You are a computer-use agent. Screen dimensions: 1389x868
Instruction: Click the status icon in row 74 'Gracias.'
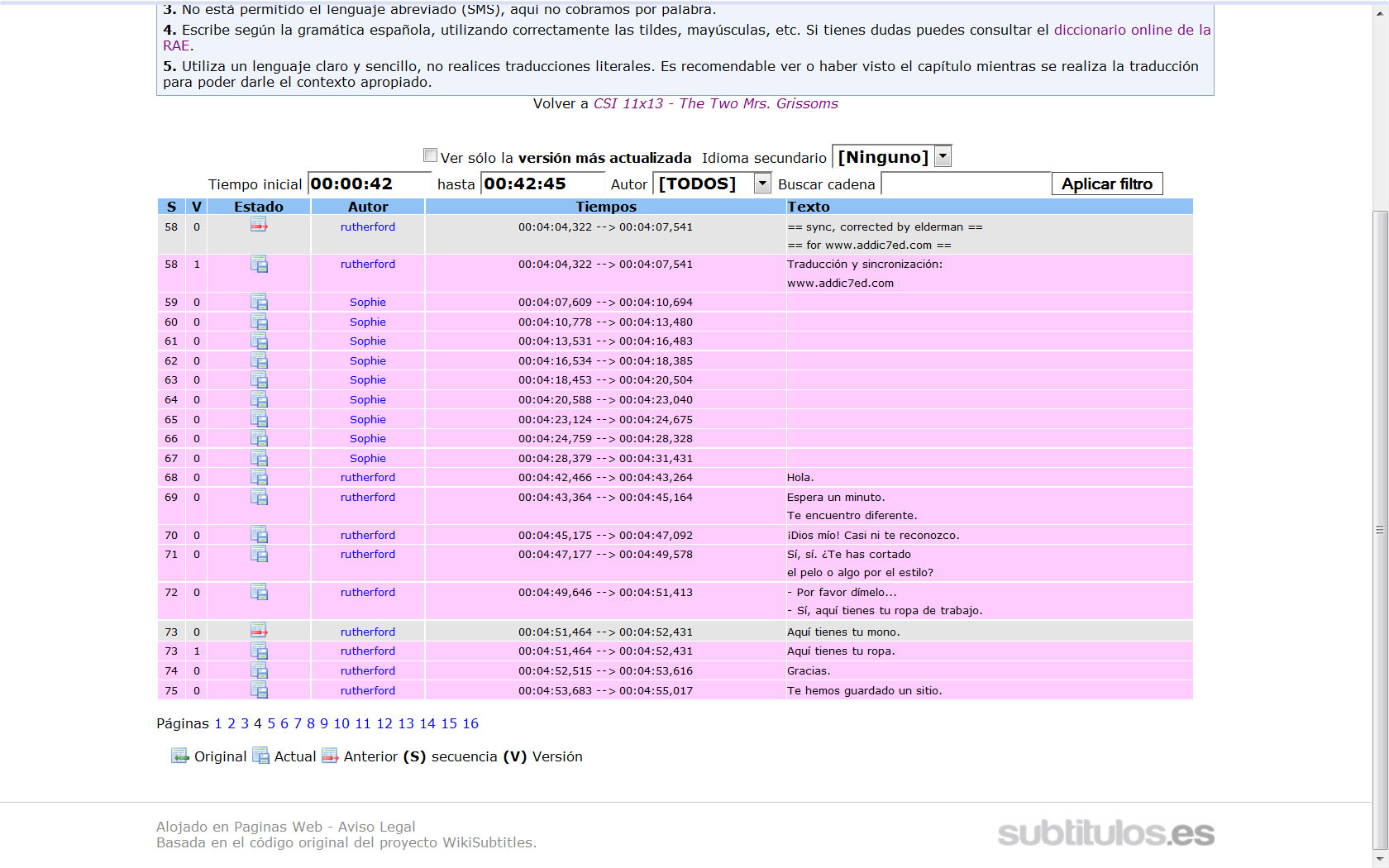[259, 670]
